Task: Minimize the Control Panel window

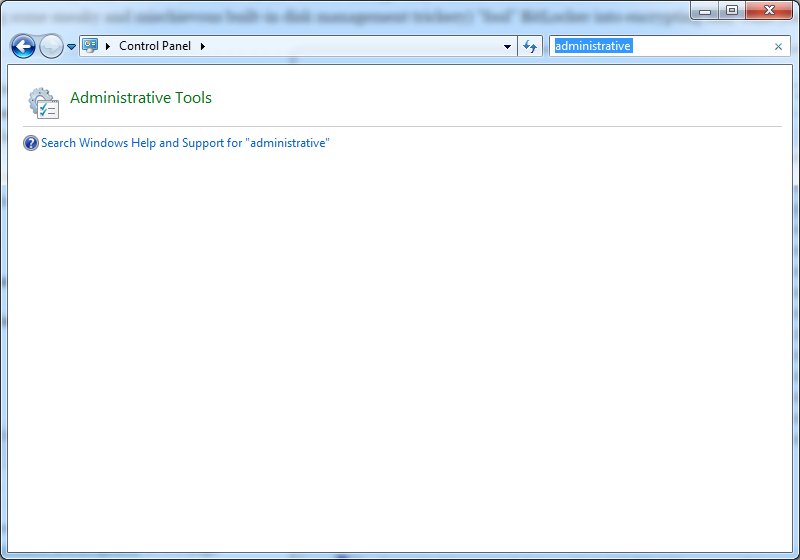Action: coord(706,11)
